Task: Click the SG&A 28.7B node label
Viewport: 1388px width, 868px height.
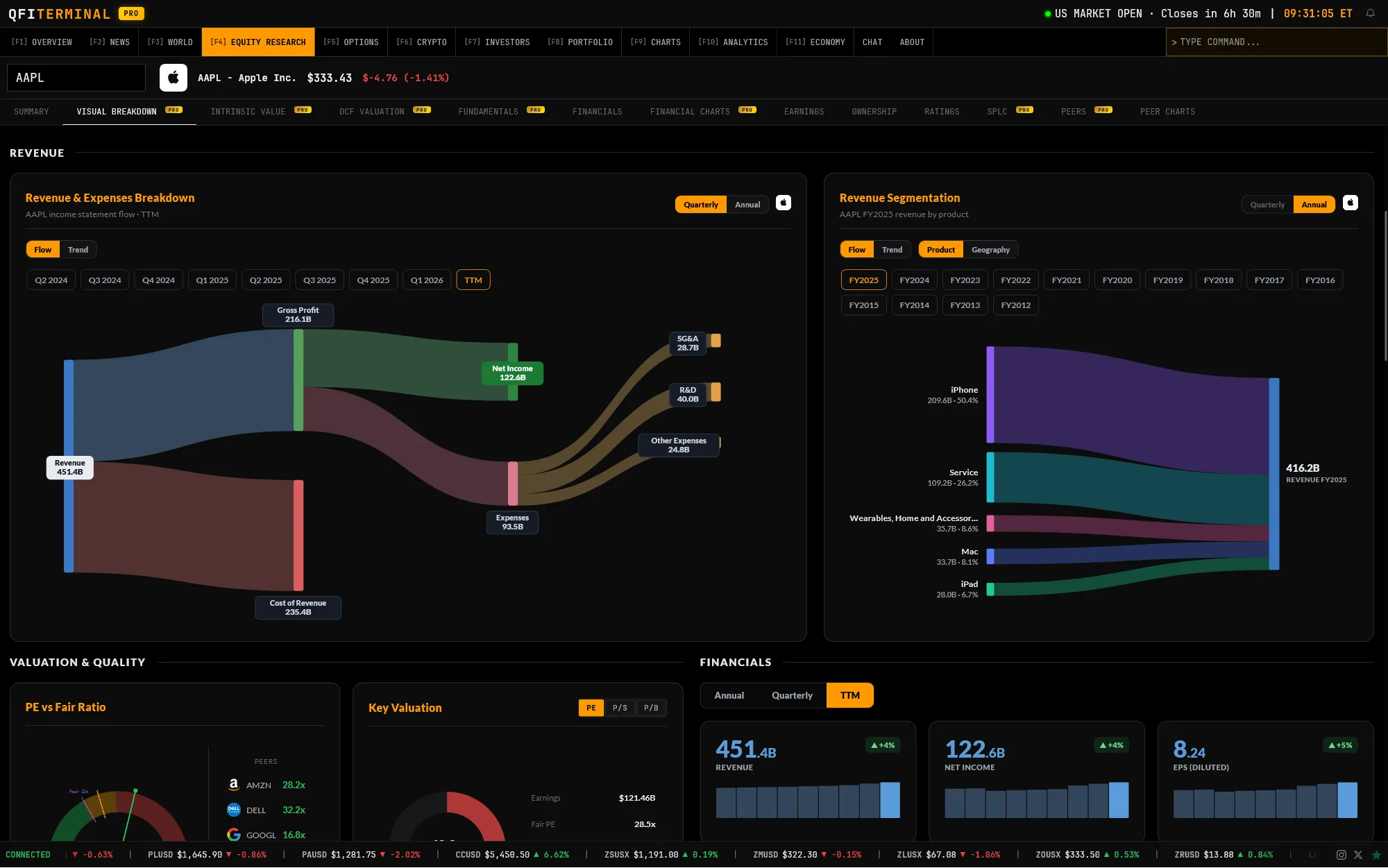Action: 688,343
